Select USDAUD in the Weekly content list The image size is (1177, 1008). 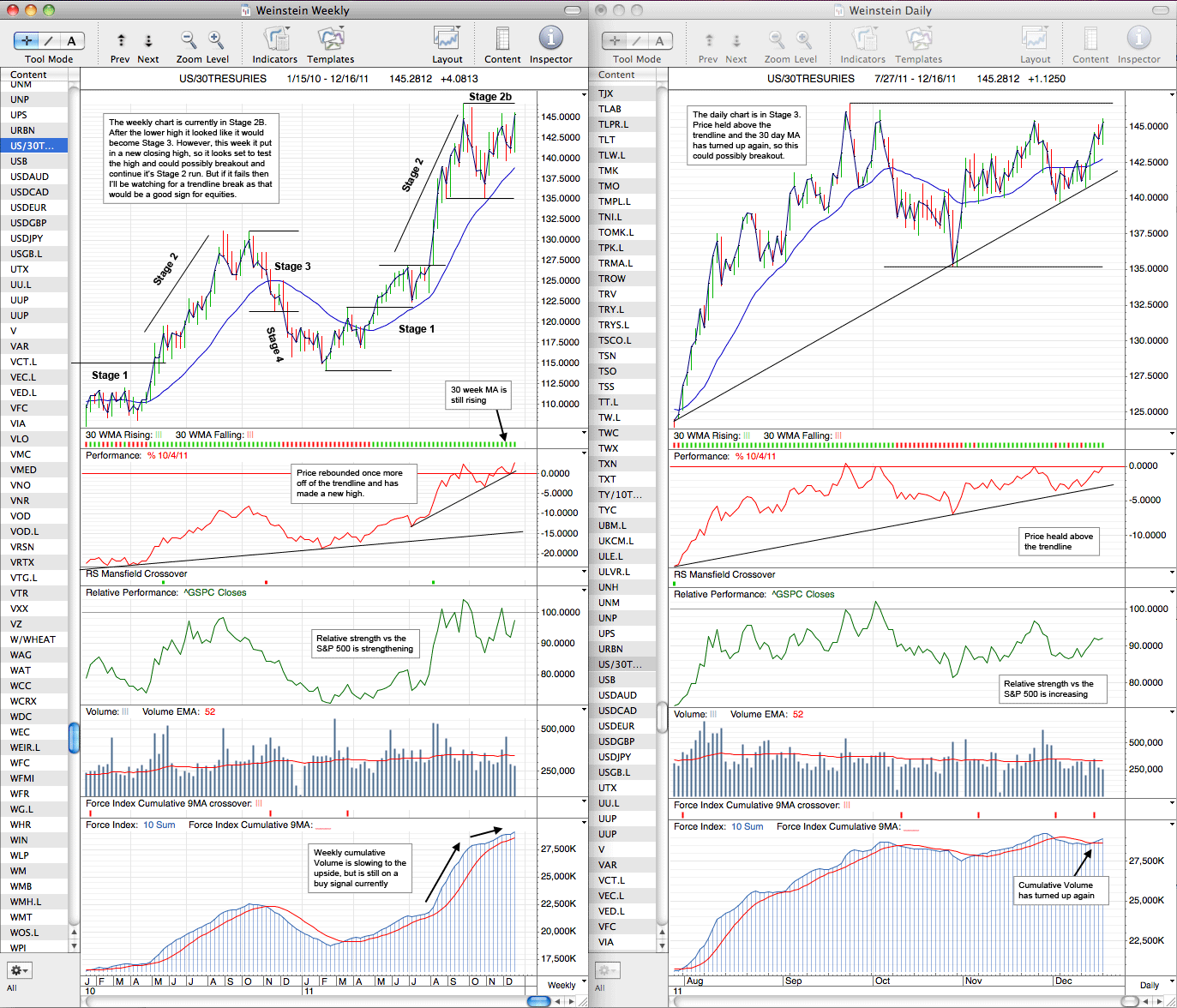pyautogui.click(x=34, y=177)
